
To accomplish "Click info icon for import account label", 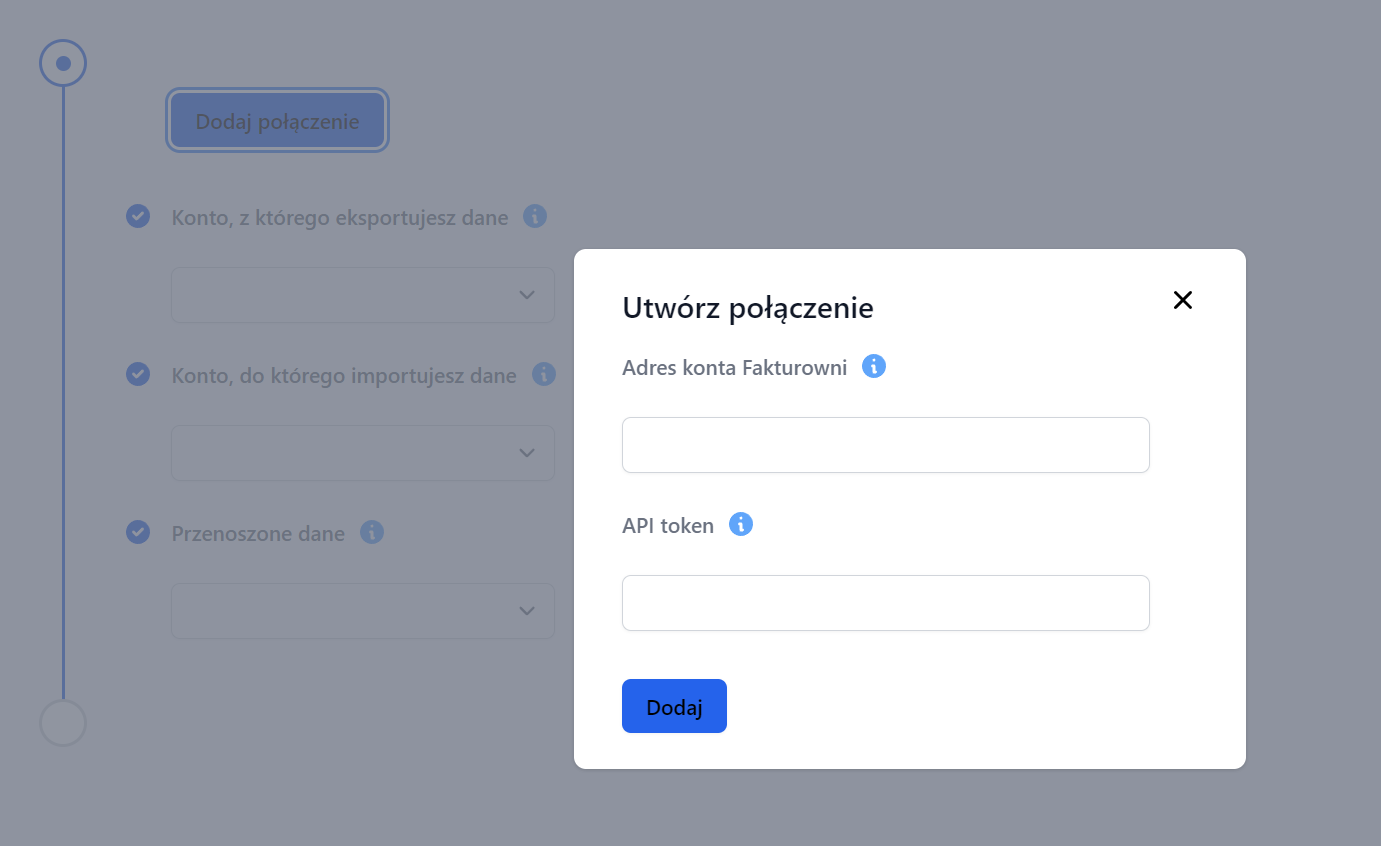I will [544, 374].
